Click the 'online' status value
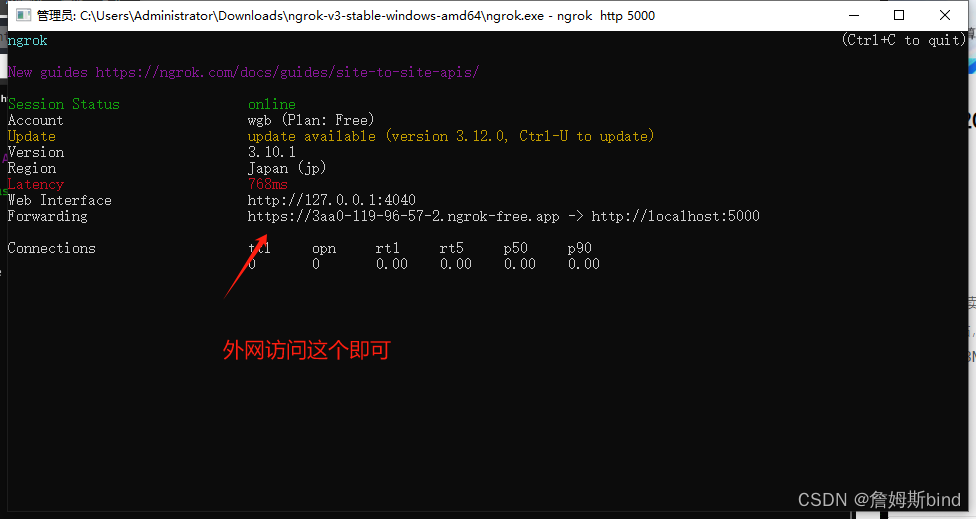This screenshot has height=519, width=976. [271, 104]
